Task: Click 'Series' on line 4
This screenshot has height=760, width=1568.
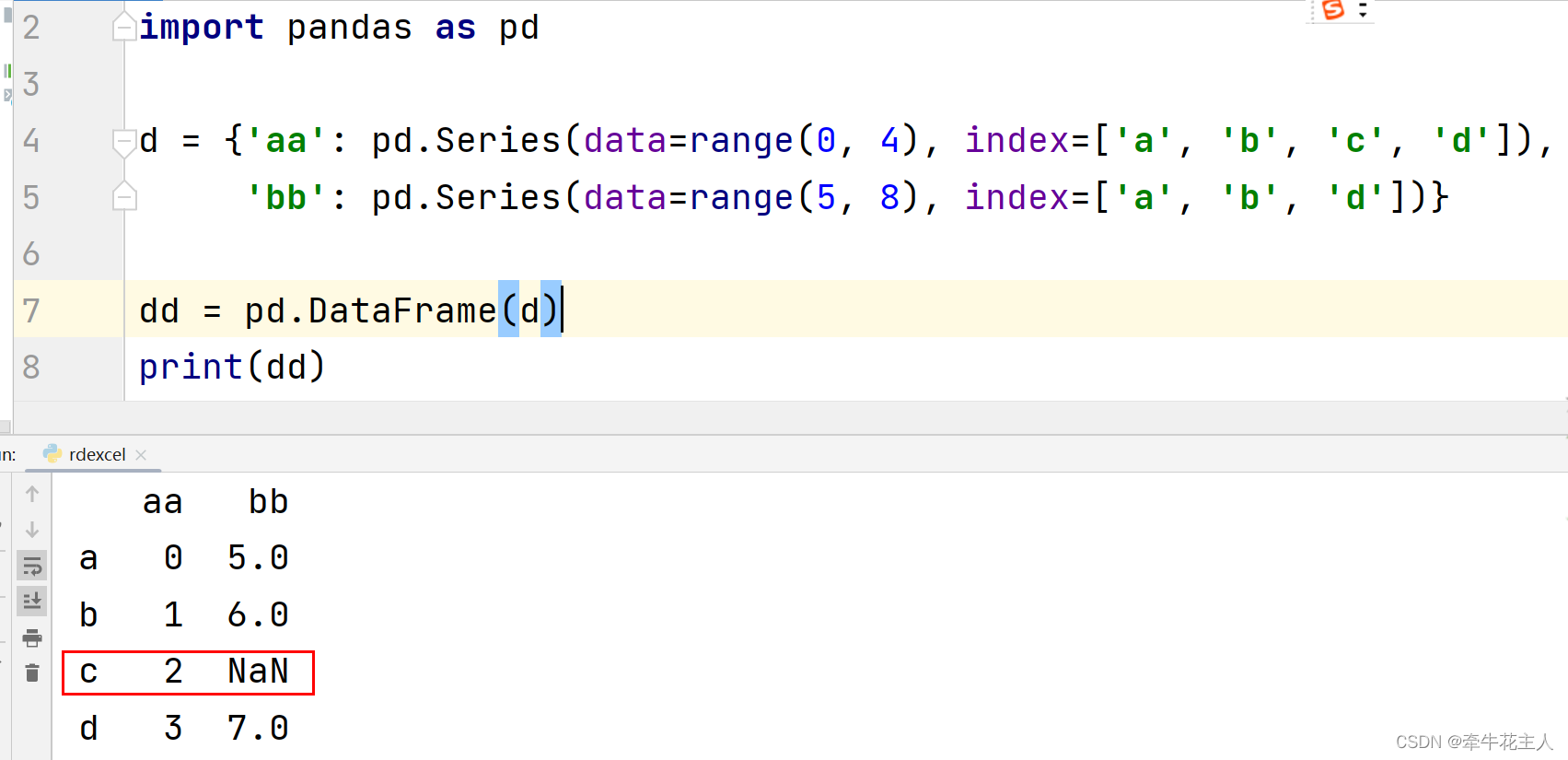Action: (x=498, y=141)
